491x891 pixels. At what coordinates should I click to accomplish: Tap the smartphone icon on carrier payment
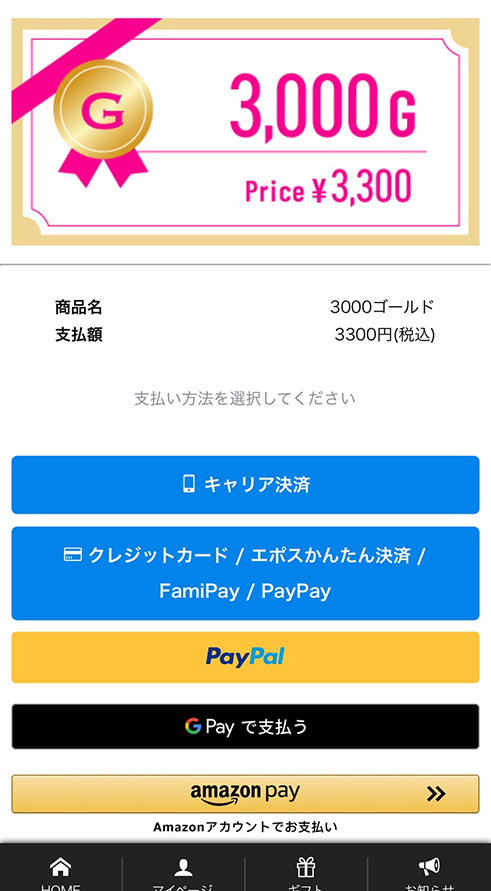click(189, 484)
